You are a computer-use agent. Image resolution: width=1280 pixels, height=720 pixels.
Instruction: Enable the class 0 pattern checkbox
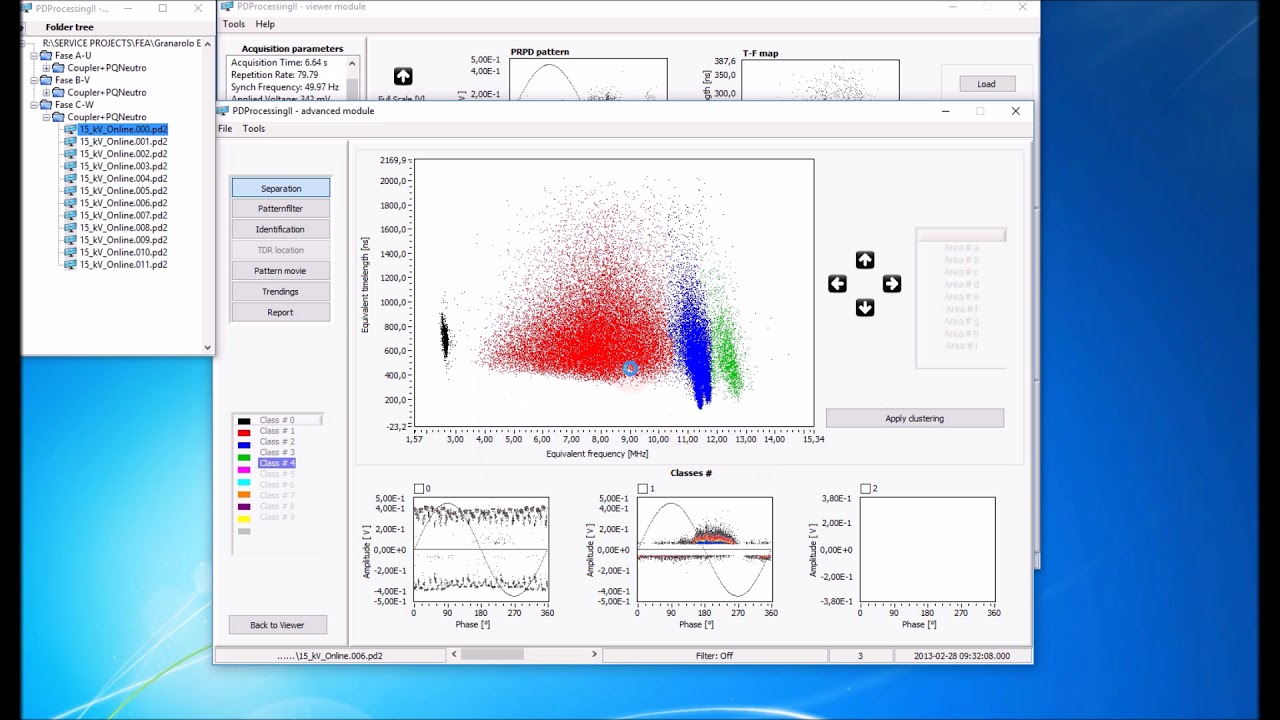point(419,489)
